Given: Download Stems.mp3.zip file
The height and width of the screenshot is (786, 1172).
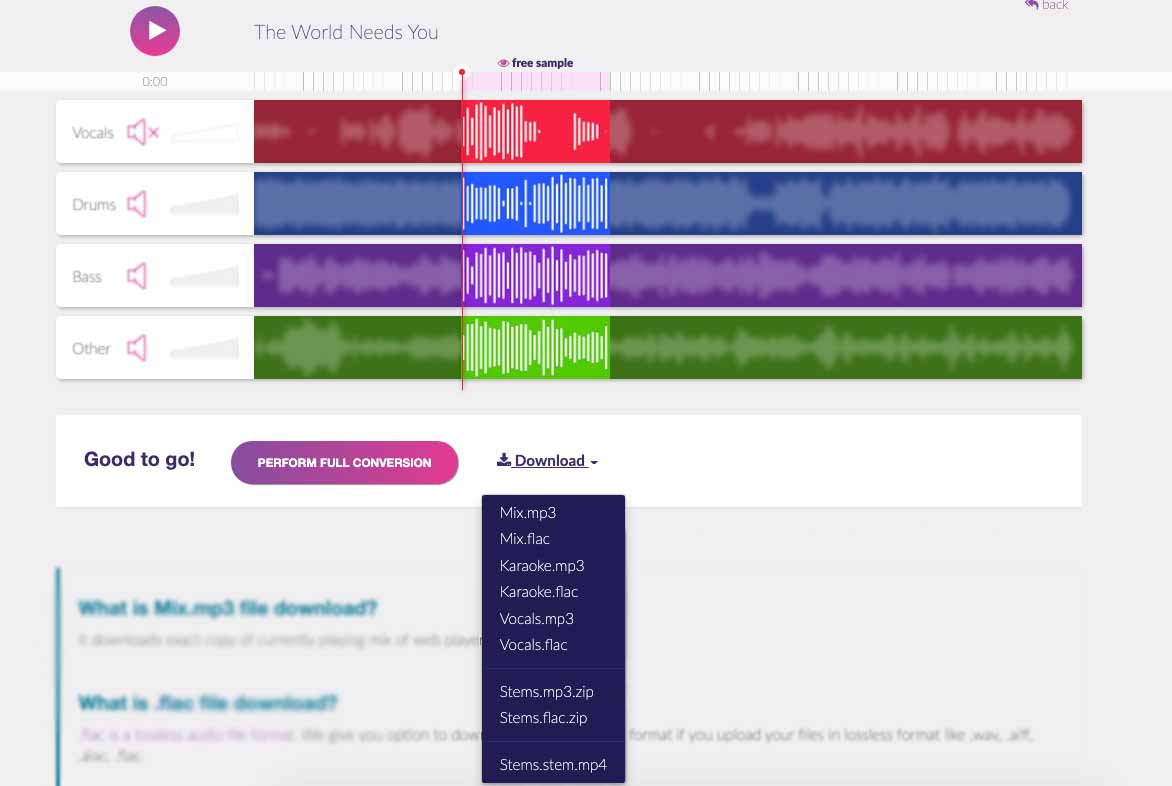Looking at the screenshot, I should (546, 692).
